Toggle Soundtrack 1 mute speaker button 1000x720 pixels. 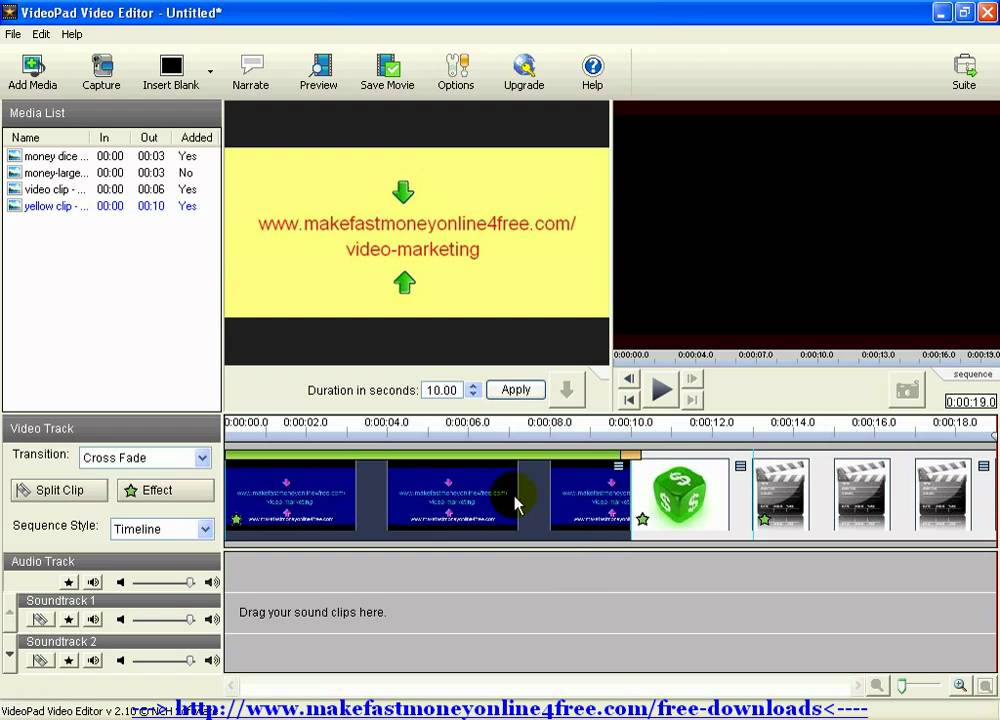(x=94, y=619)
